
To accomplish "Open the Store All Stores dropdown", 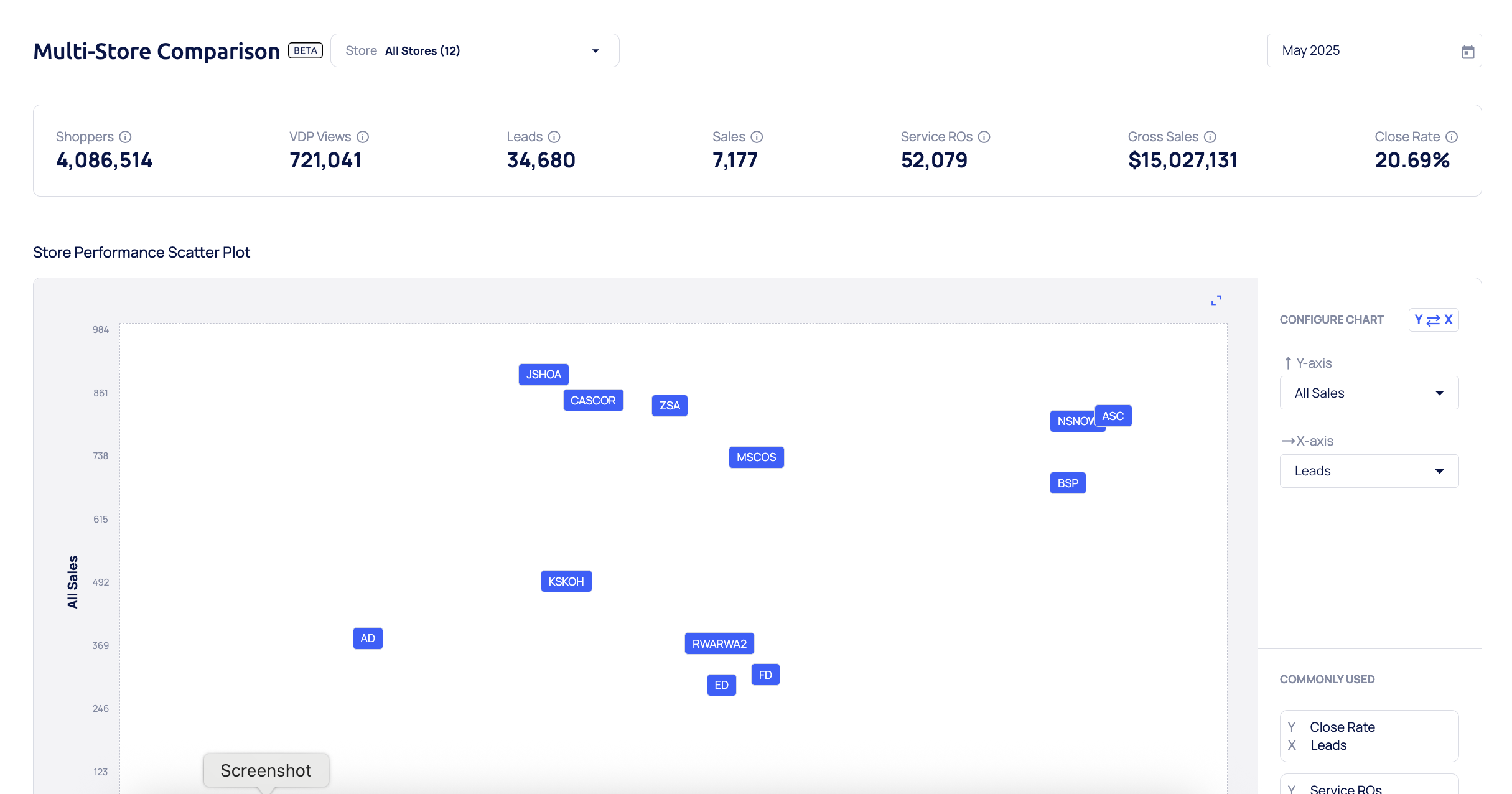I will [474, 51].
